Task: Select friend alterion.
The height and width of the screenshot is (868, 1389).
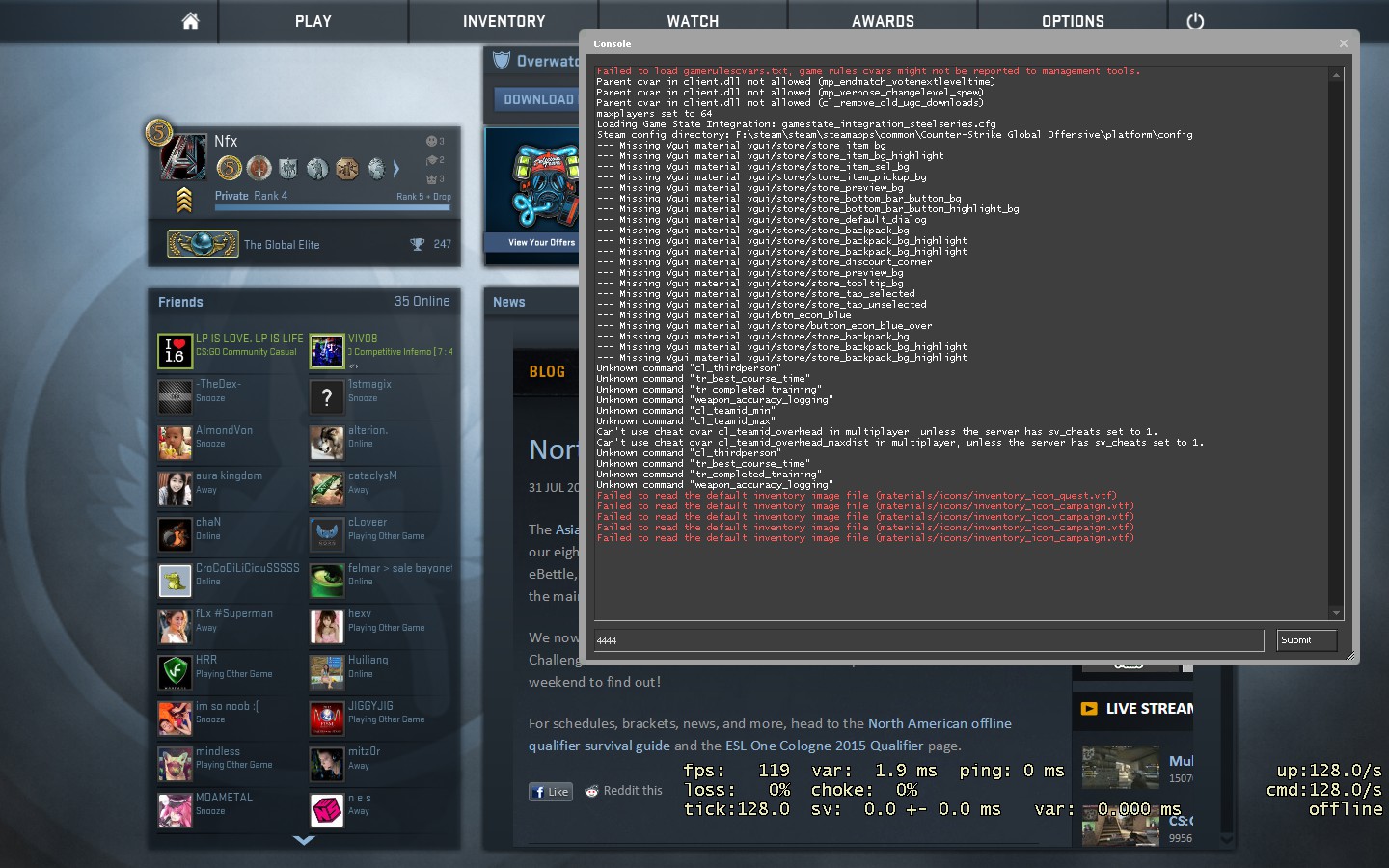Action: pyautogui.click(x=382, y=443)
